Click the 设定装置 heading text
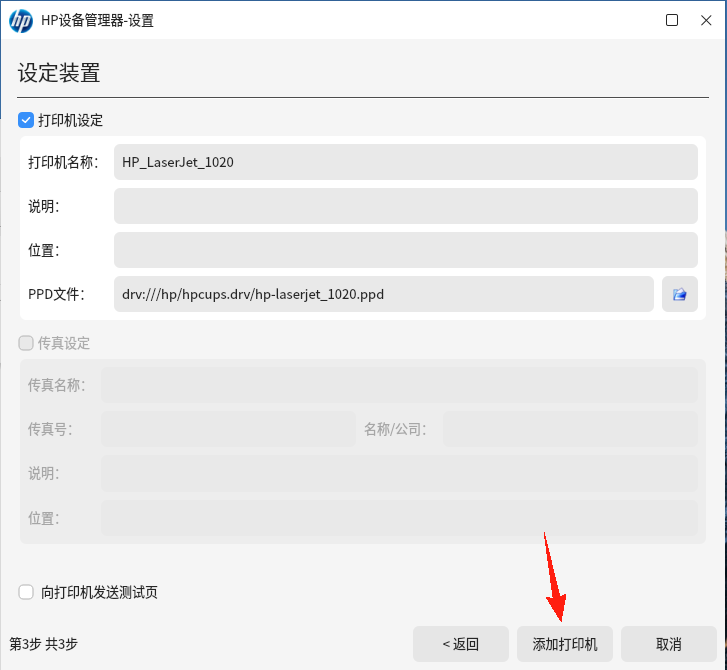This screenshot has height=670, width=727. (59, 73)
